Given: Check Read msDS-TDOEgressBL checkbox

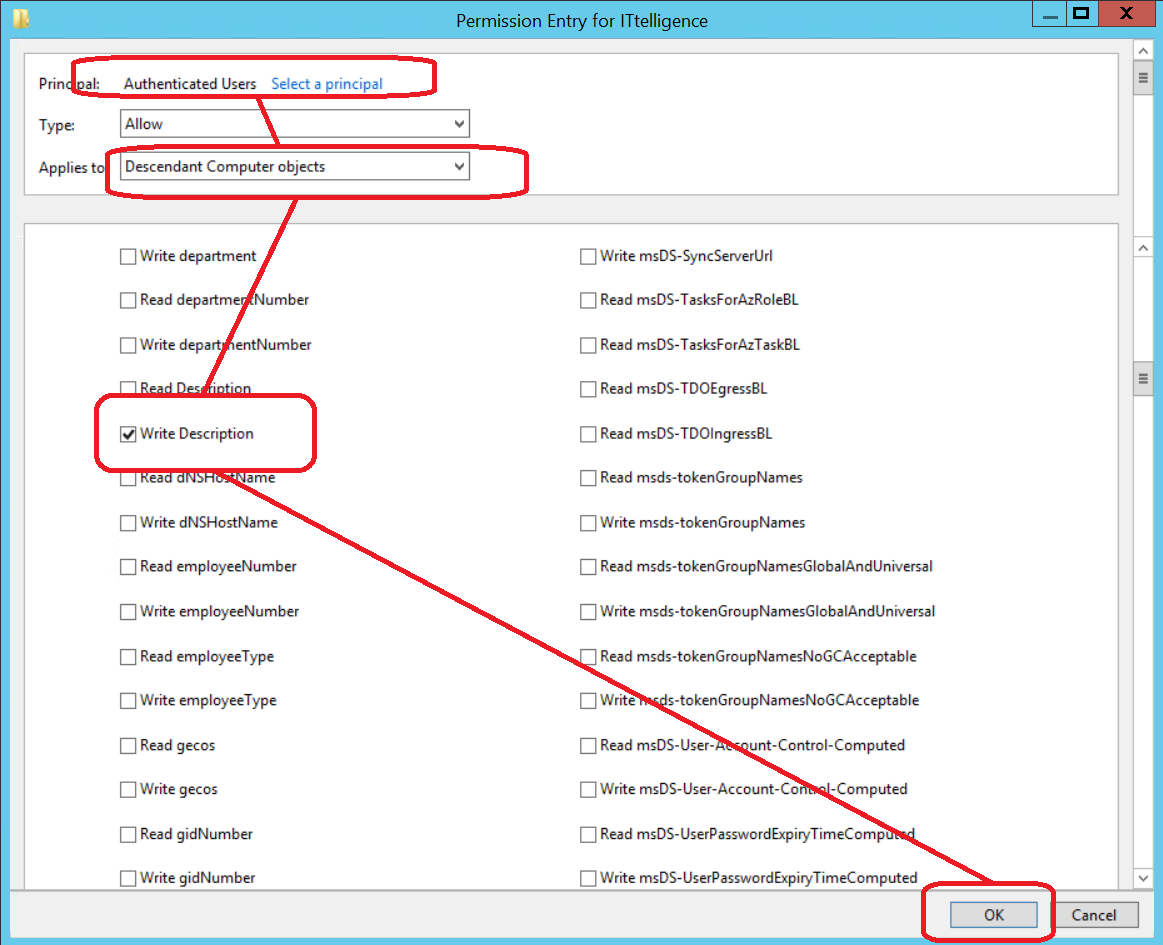Looking at the screenshot, I should pos(588,389).
